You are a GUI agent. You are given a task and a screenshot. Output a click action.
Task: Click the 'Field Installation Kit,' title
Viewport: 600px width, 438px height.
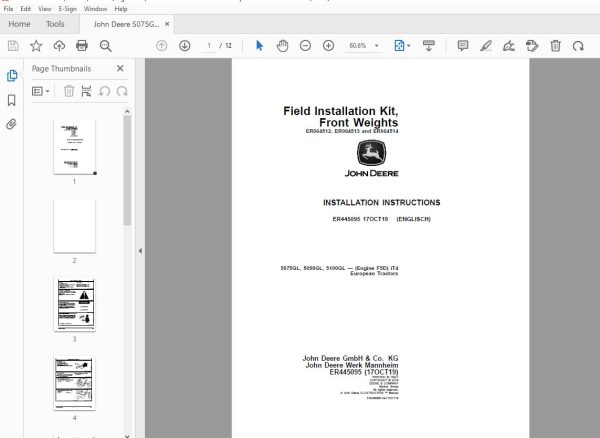pos(341,111)
